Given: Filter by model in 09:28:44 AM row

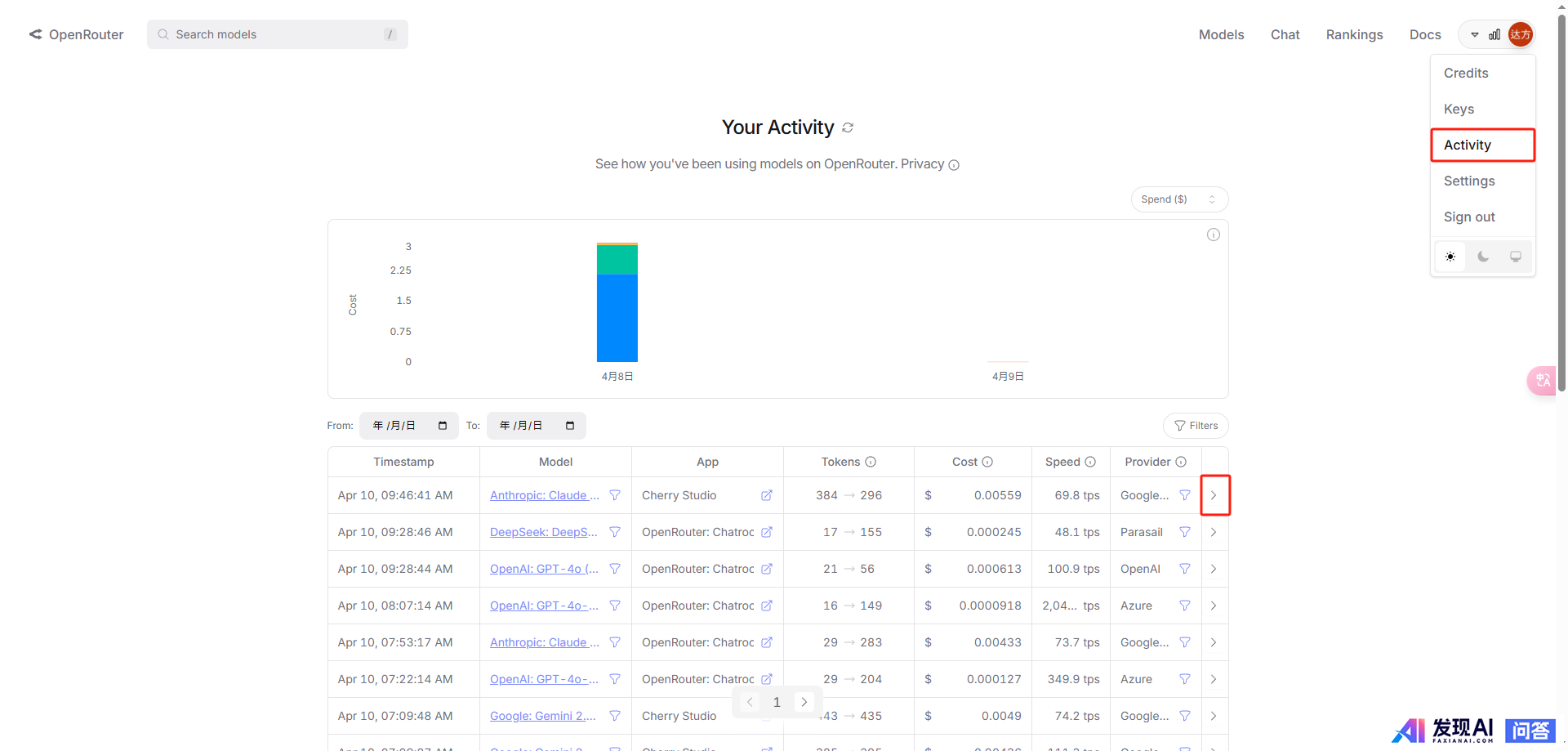Looking at the screenshot, I should tap(615, 569).
